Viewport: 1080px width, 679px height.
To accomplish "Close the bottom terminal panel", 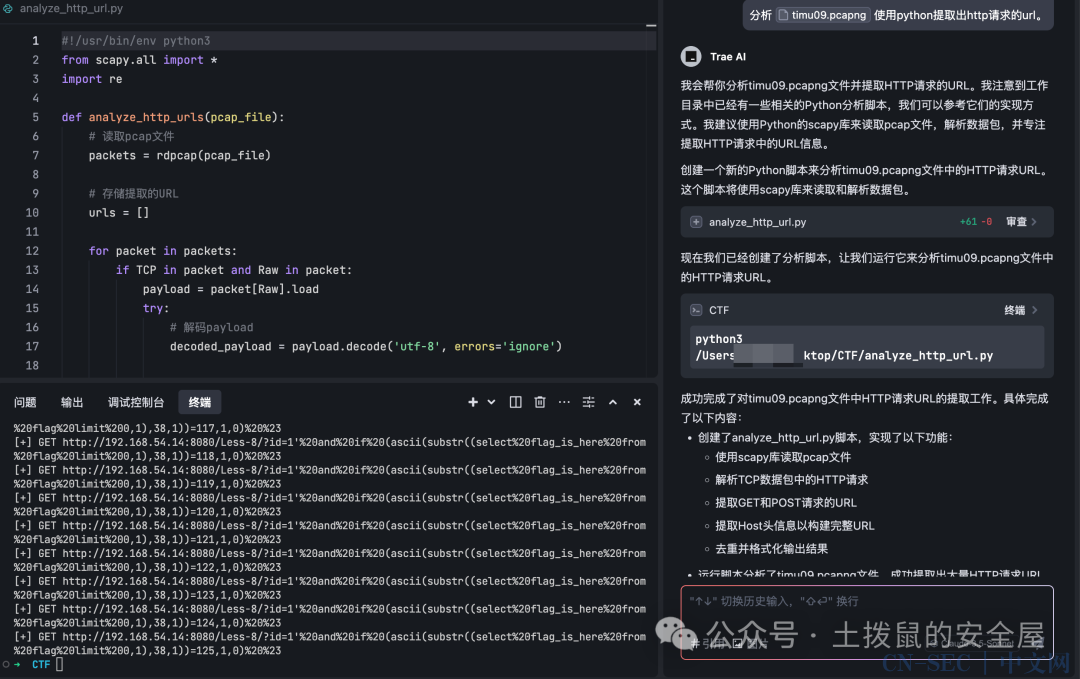I will pos(637,402).
